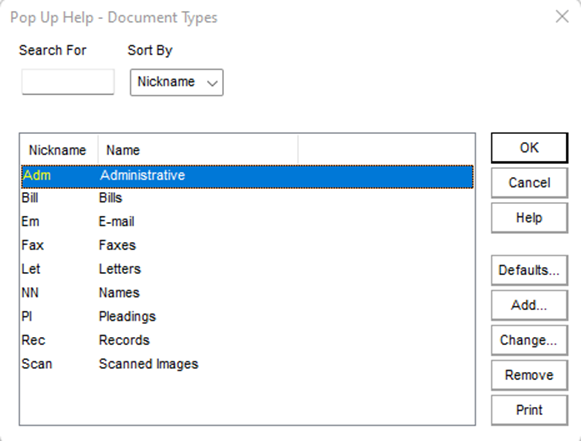Sort by the Name column header
This screenshot has width=581, height=441.
(x=198, y=150)
